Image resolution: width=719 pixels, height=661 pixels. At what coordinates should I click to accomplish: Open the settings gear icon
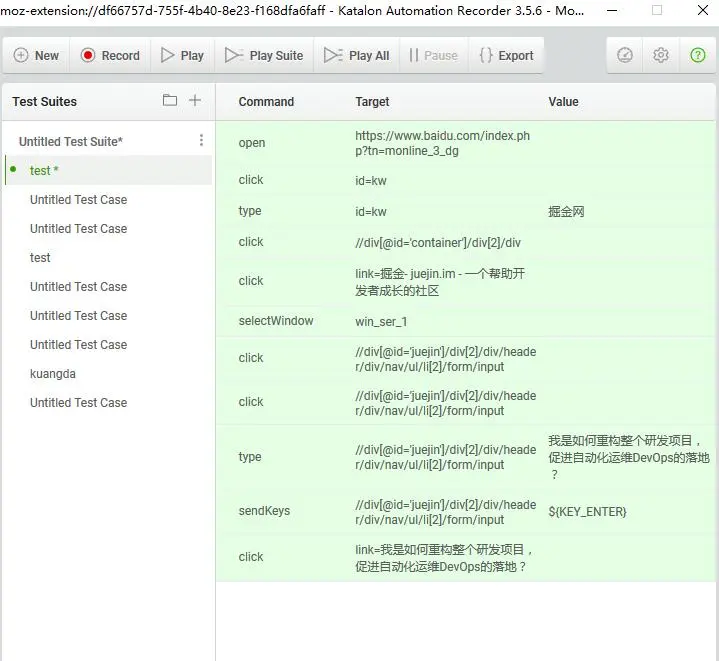(661, 55)
